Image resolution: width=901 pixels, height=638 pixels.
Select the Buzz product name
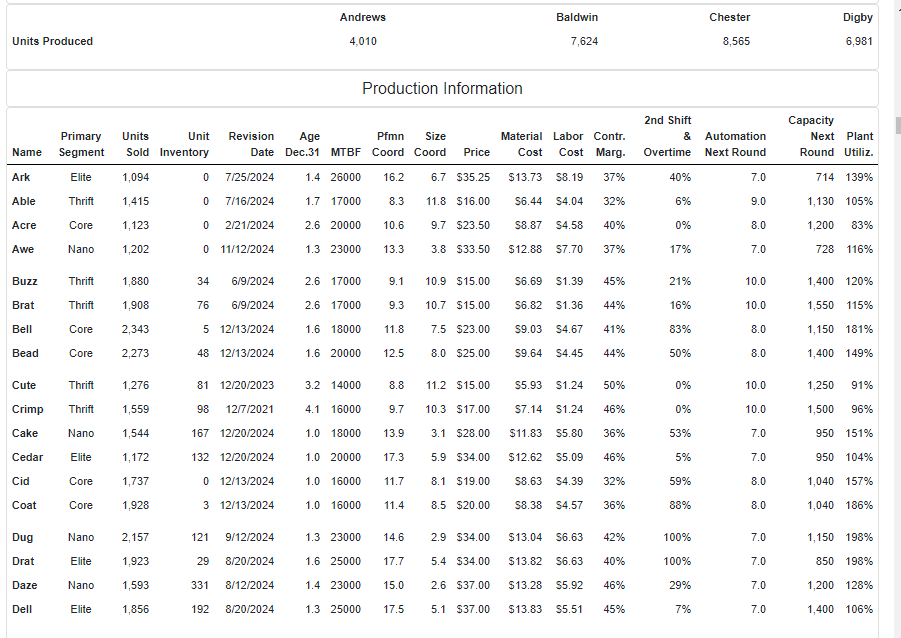tap(25, 281)
